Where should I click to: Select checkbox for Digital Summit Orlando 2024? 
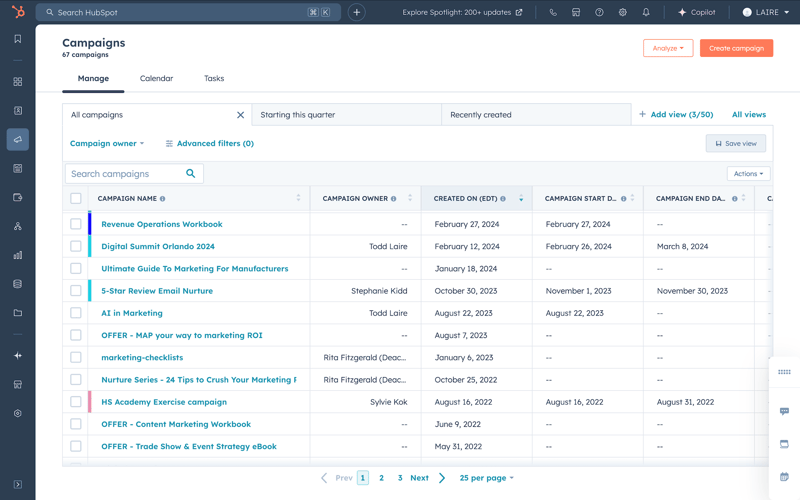tap(76, 246)
